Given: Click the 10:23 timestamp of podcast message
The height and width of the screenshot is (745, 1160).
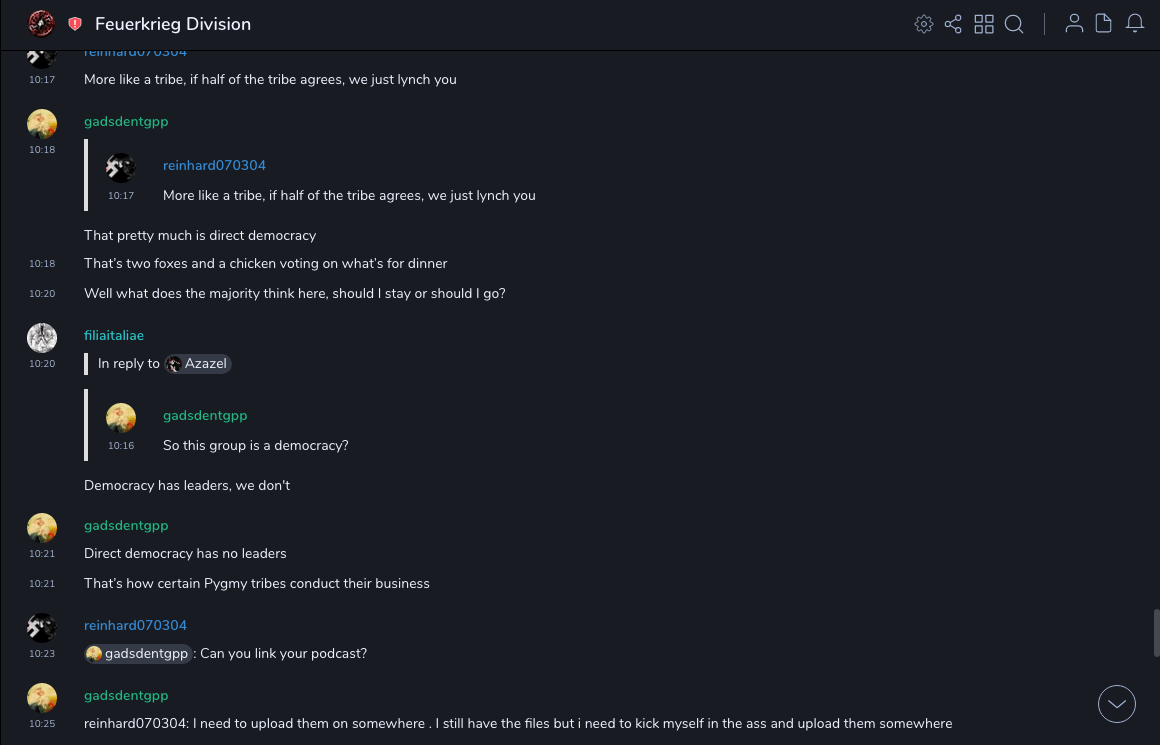Looking at the screenshot, I should (x=42, y=654).
